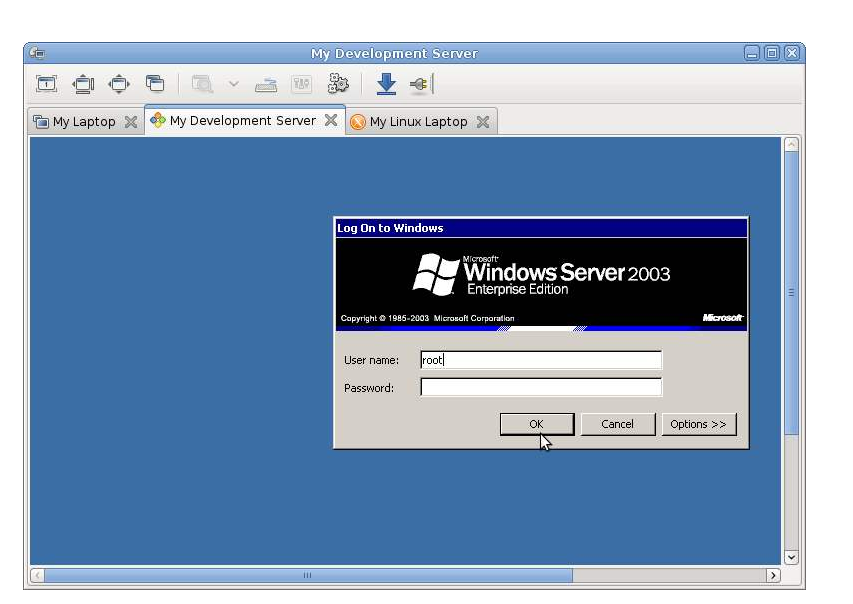Toggle the scrolled viewport mode icon

pos(83,84)
